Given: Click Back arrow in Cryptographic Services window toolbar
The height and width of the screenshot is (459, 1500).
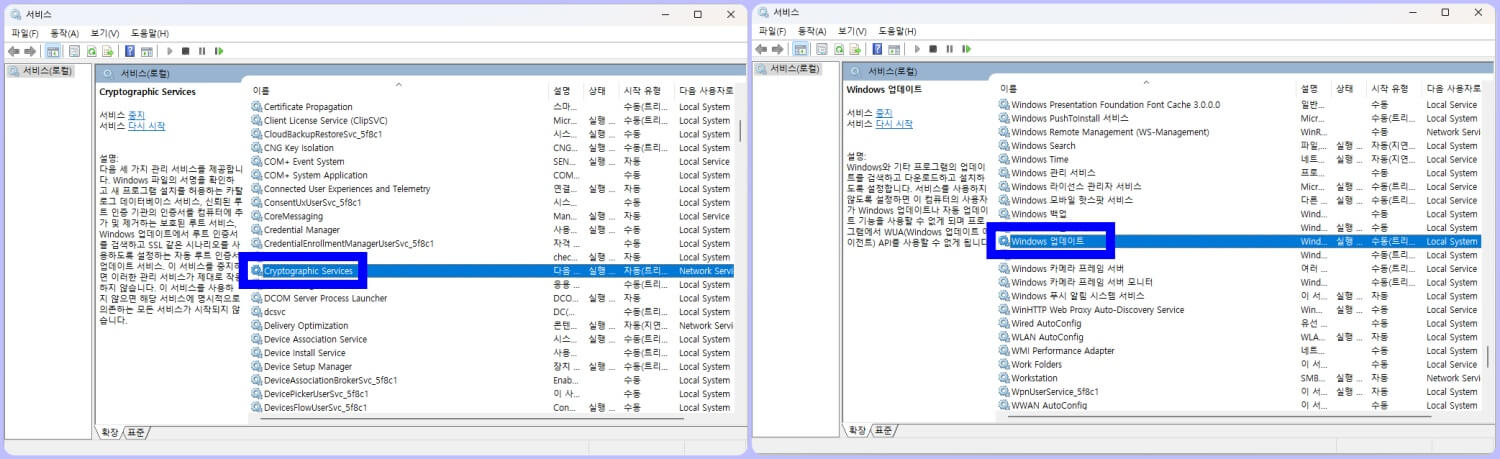Looking at the screenshot, I should (x=14, y=51).
